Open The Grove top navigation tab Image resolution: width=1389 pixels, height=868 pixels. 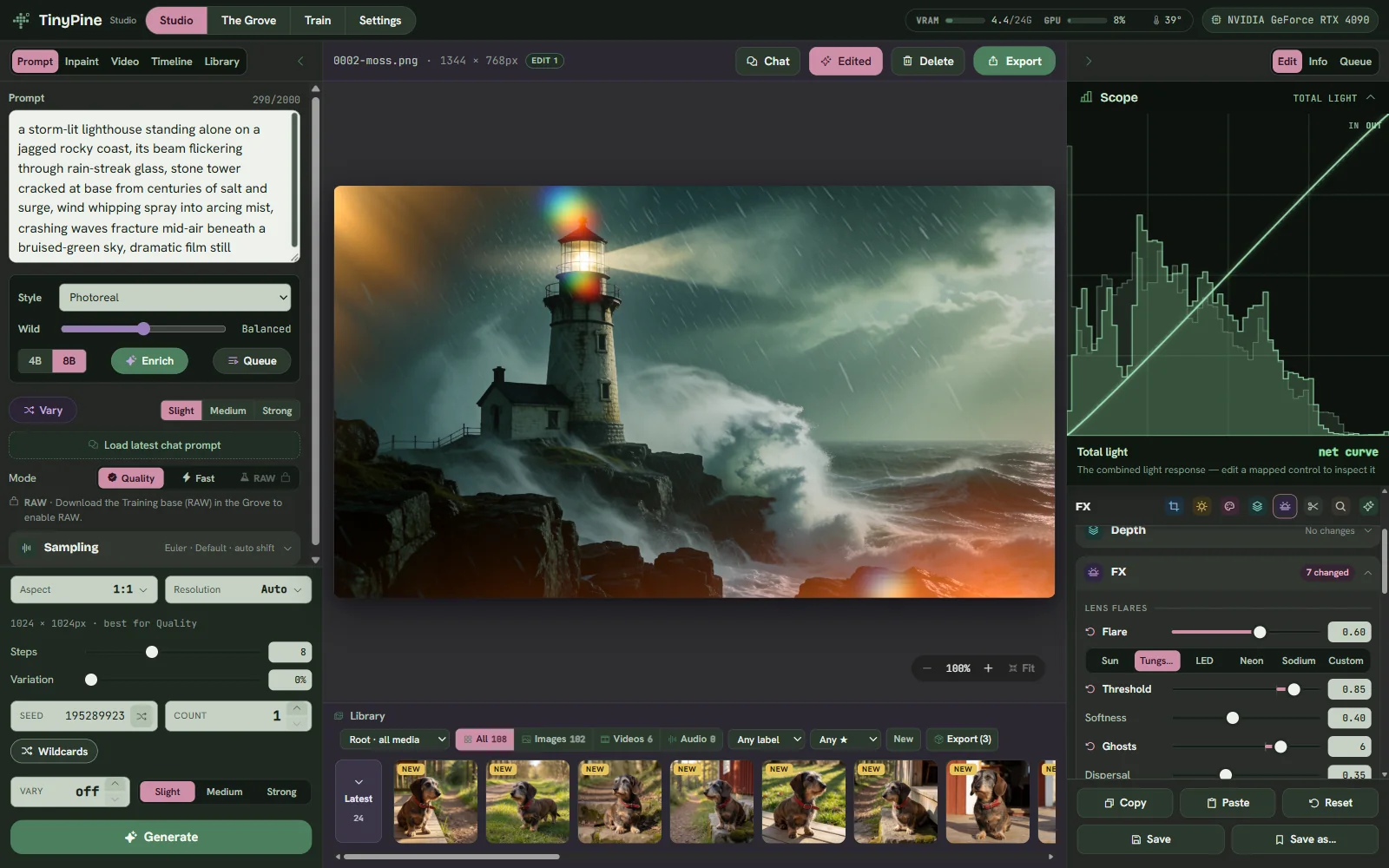[x=248, y=20]
